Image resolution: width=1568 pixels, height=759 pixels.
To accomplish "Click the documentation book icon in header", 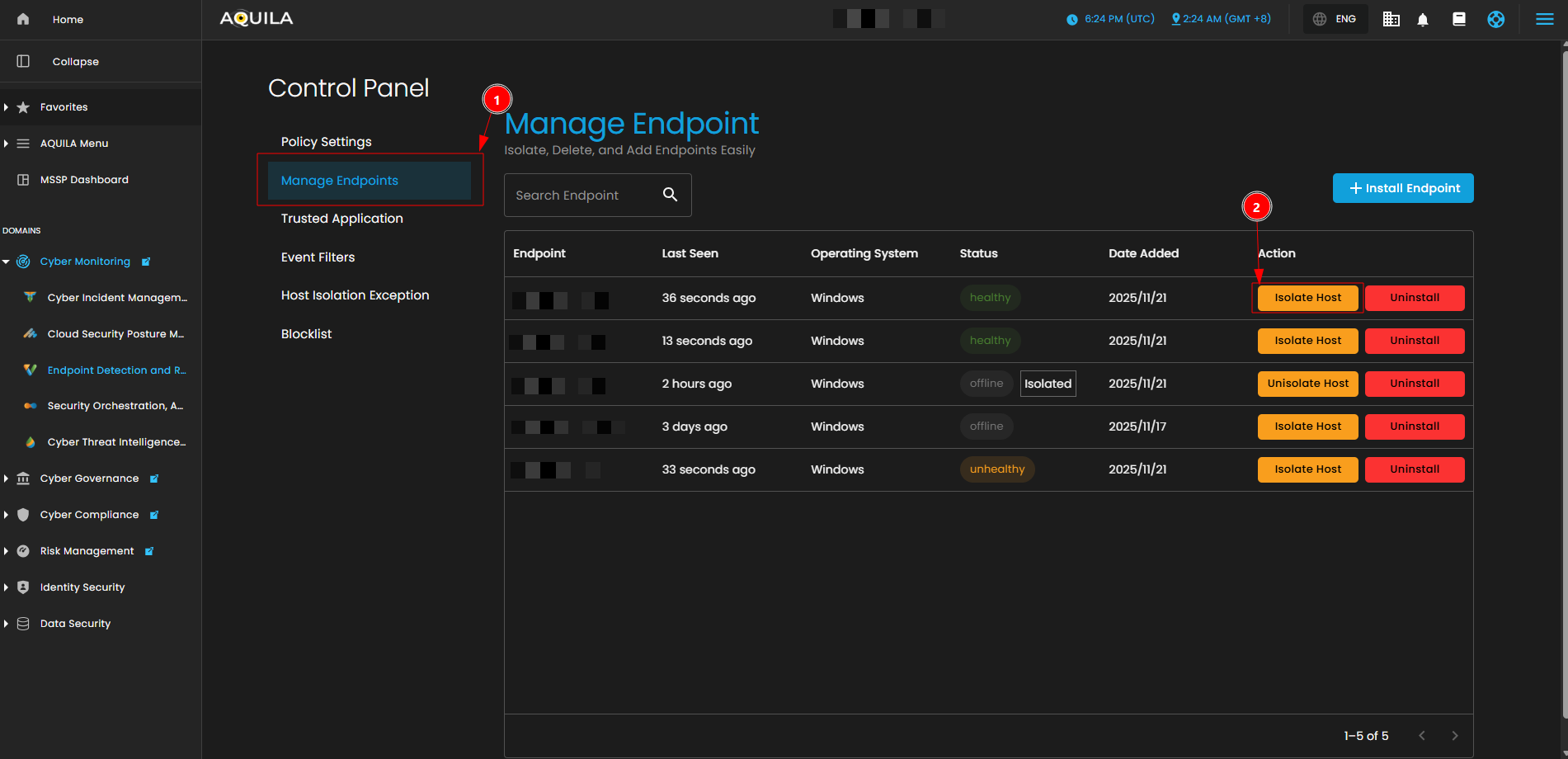I will [x=1458, y=20].
